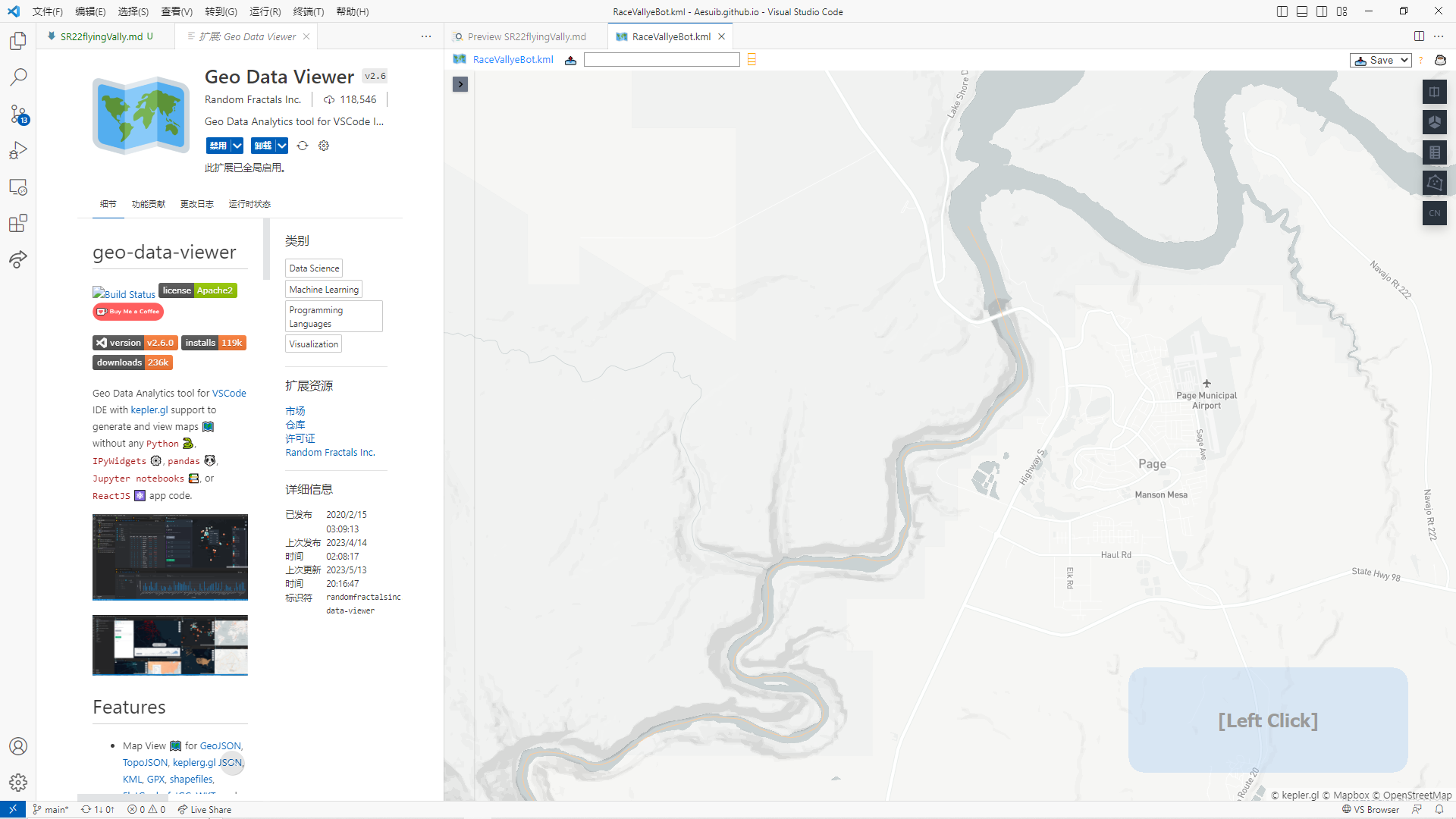Select the 功能贡献 tab
1456x819 pixels.
149,204
